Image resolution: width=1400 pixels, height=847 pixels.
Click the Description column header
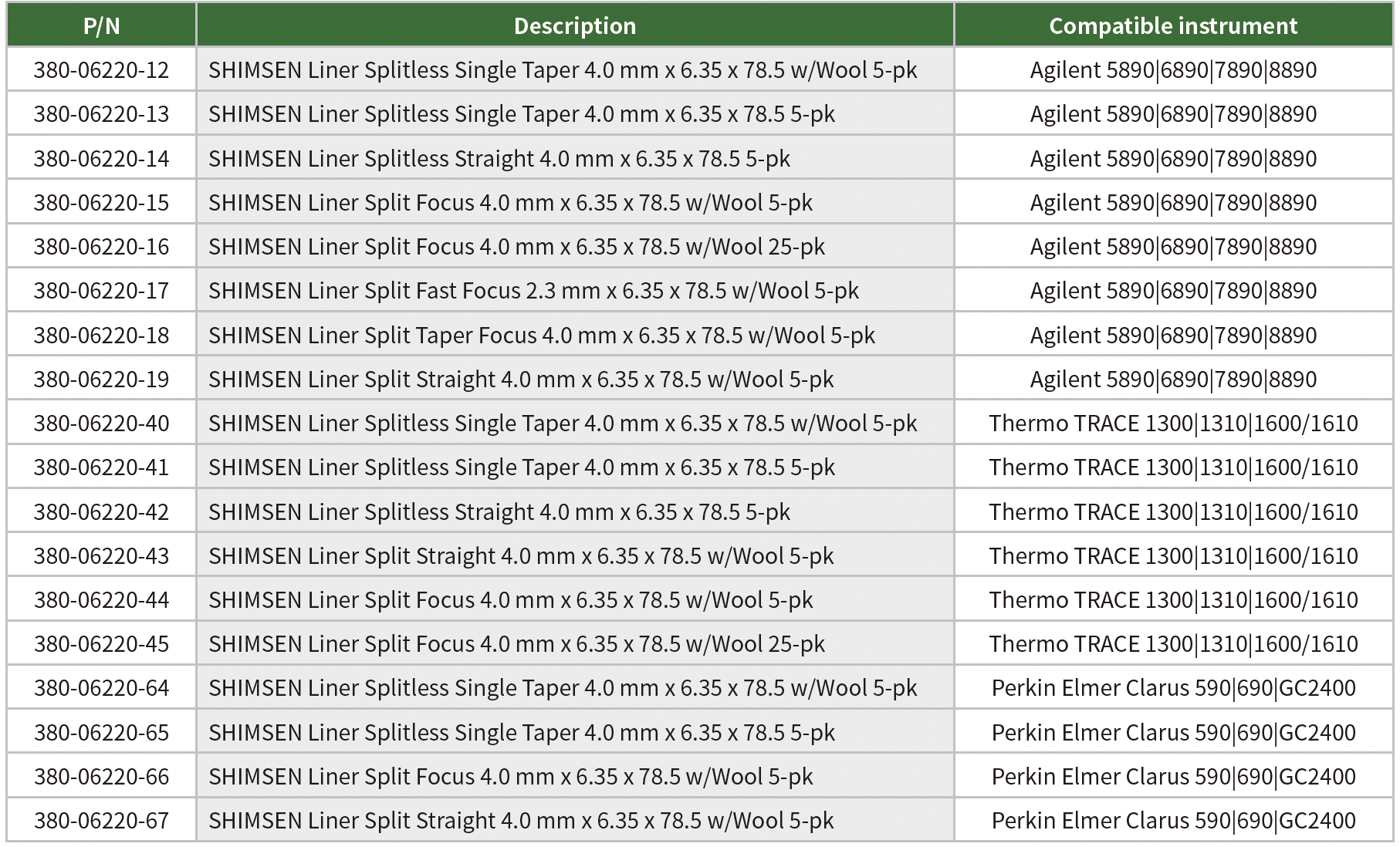(575, 26)
